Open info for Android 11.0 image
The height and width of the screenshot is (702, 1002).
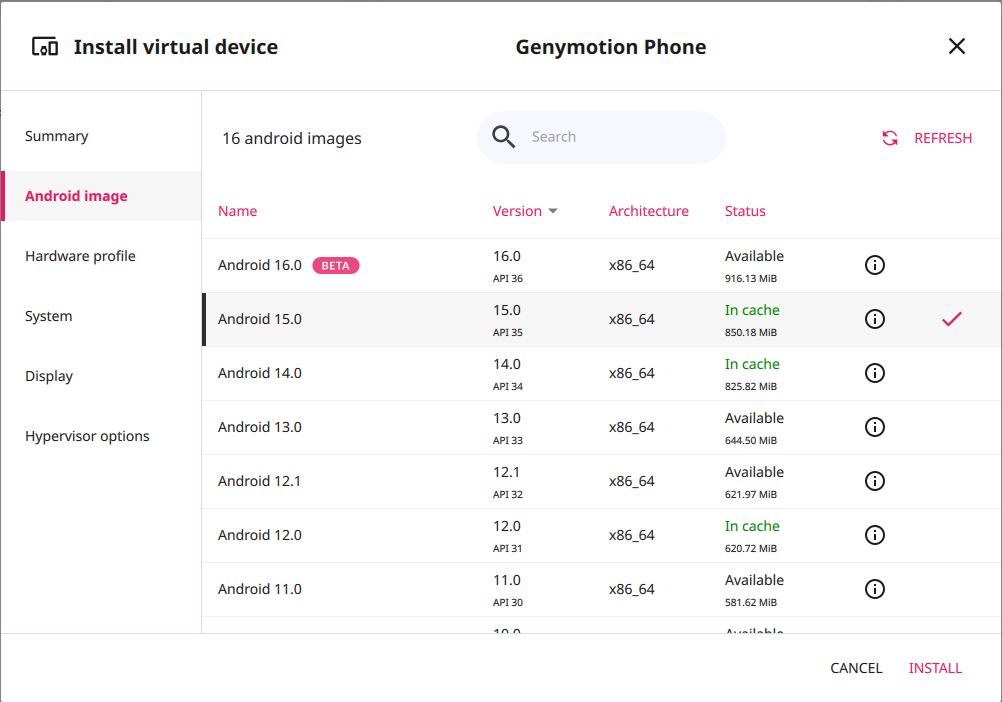tap(875, 589)
